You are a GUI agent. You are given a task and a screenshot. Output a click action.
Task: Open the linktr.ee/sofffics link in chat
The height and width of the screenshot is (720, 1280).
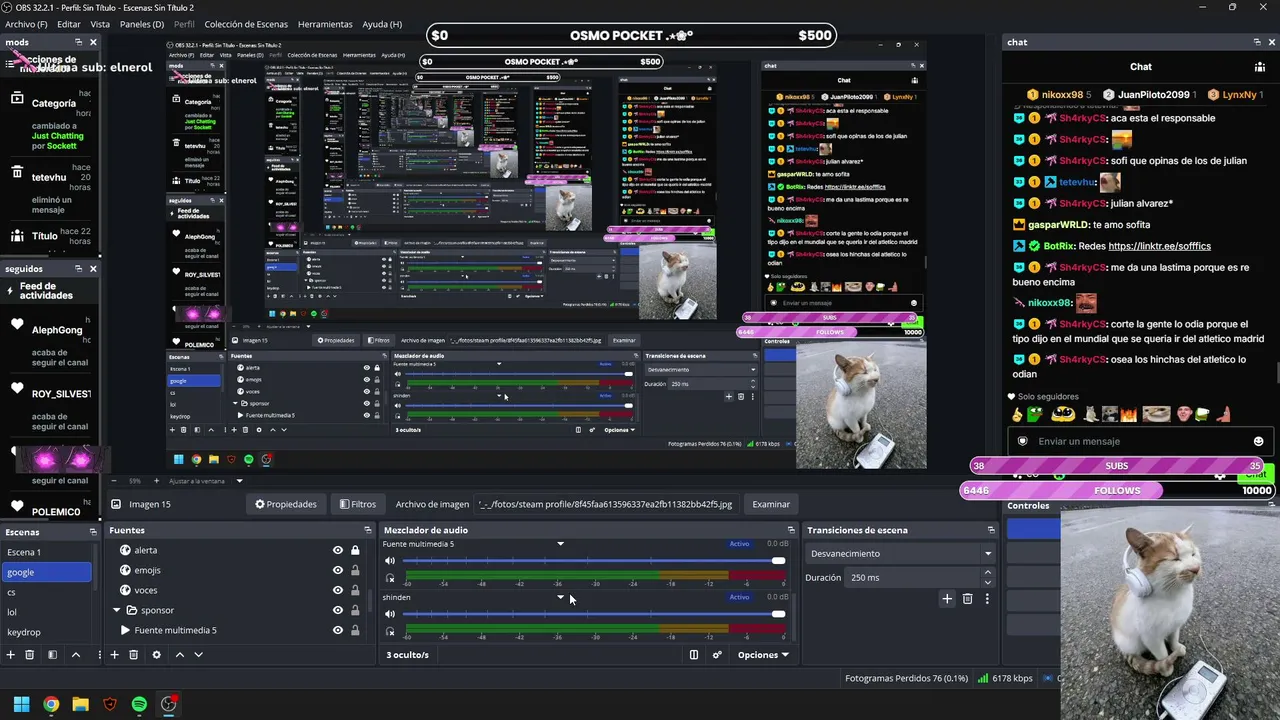click(1159, 246)
